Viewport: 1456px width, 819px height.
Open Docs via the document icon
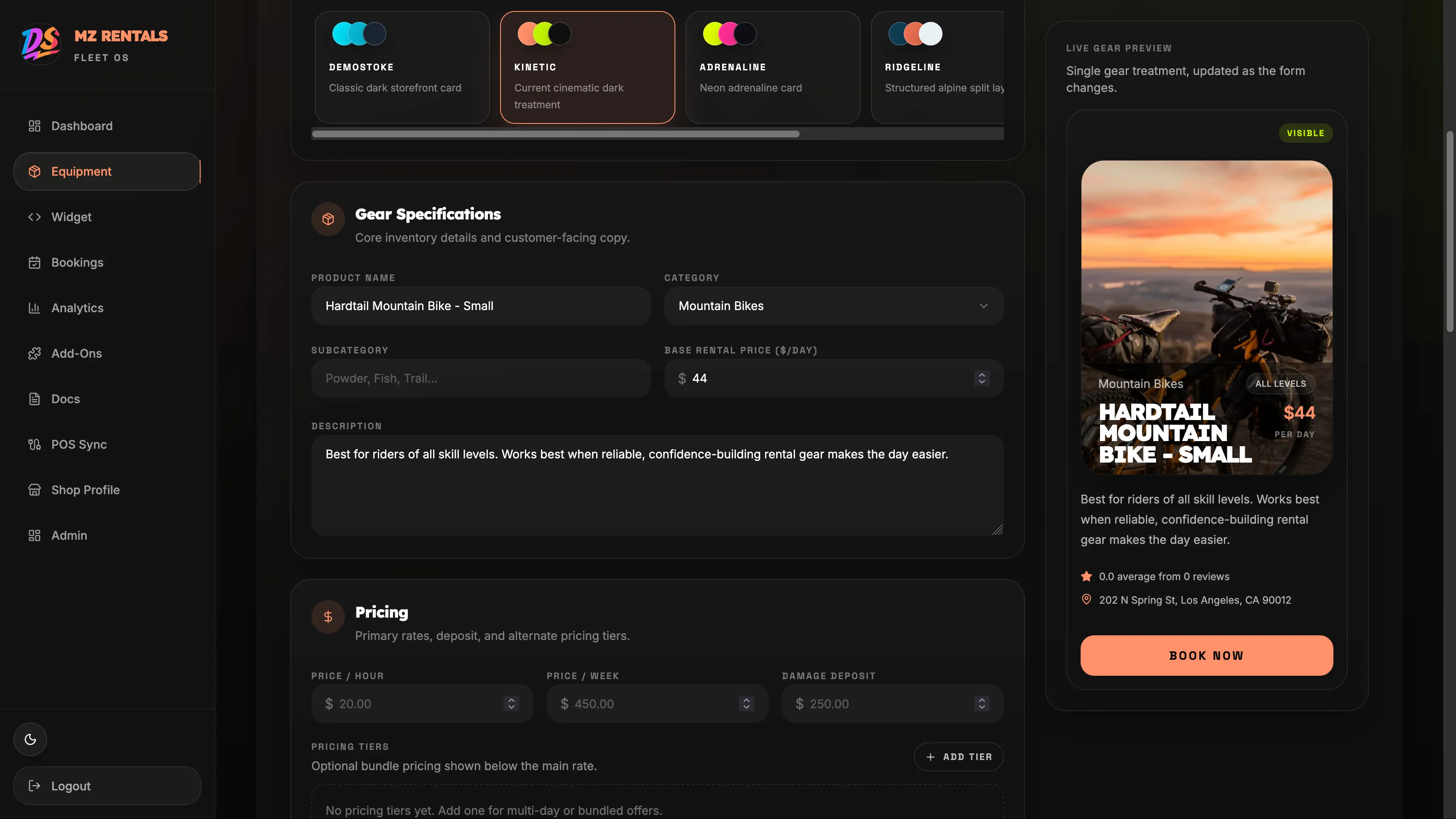[x=35, y=399]
